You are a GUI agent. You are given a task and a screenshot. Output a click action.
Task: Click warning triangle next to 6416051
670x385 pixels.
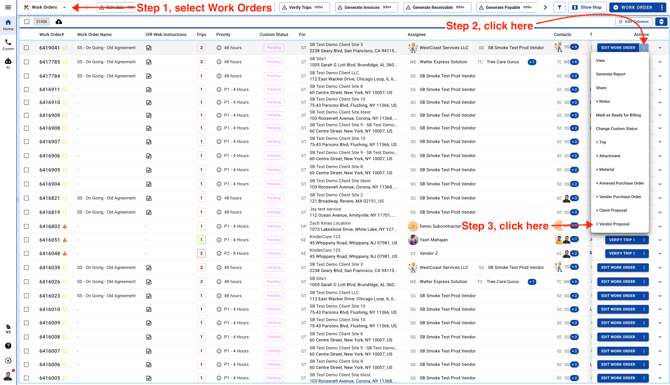point(65,240)
